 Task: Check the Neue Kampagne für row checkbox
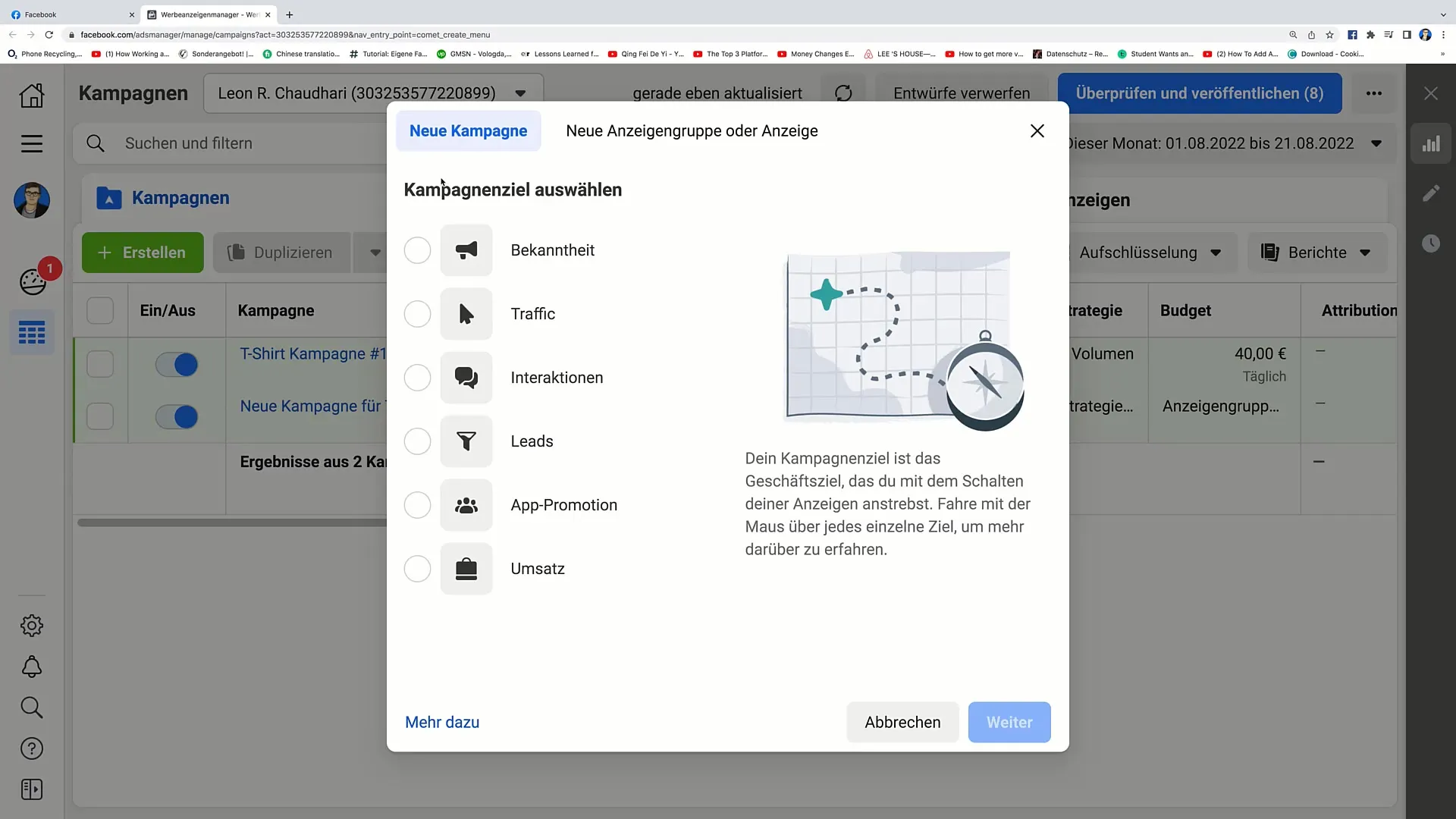click(x=100, y=416)
